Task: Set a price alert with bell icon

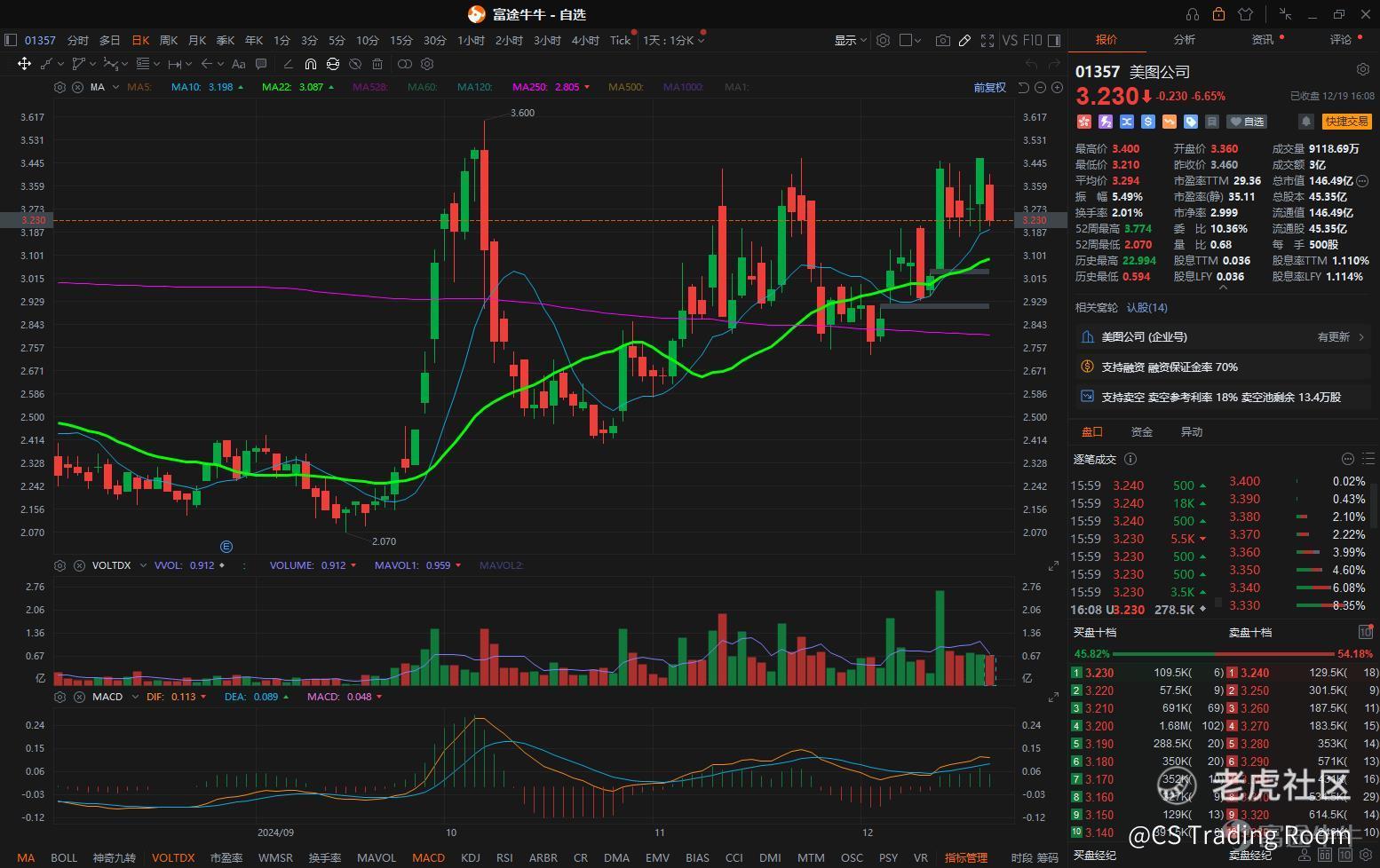Action: pos(1306,122)
